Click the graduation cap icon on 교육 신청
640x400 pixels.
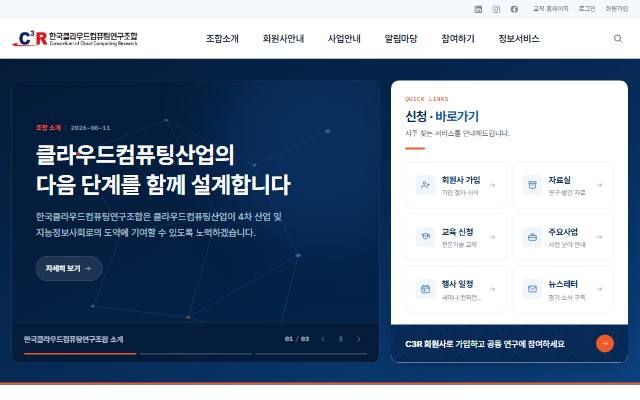click(425, 237)
